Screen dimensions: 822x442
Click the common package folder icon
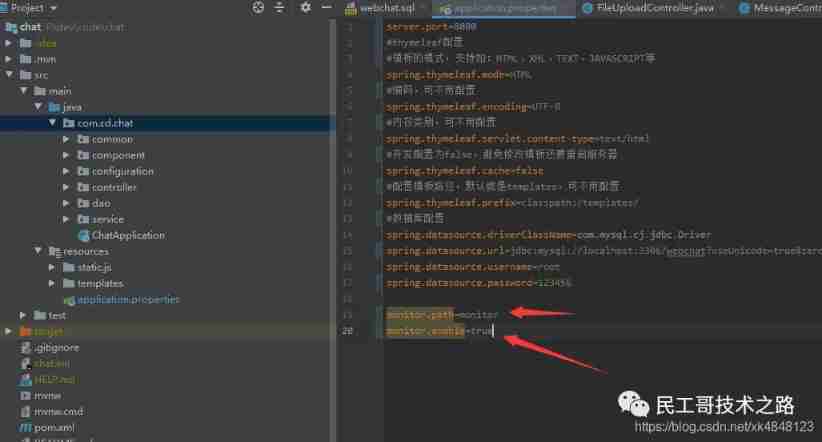pyautogui.click(x=83, y=139)
